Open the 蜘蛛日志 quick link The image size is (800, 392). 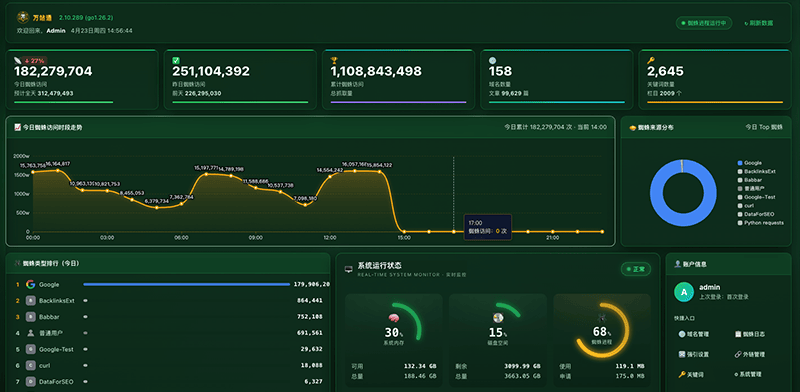pos(751,334)
